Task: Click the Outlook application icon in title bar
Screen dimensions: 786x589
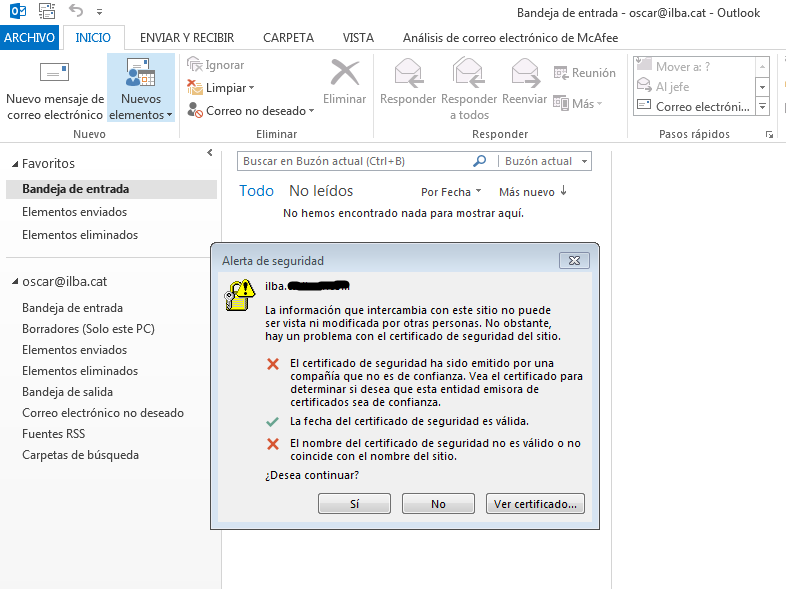Action: pyautogui.click(x=18, y=11)
